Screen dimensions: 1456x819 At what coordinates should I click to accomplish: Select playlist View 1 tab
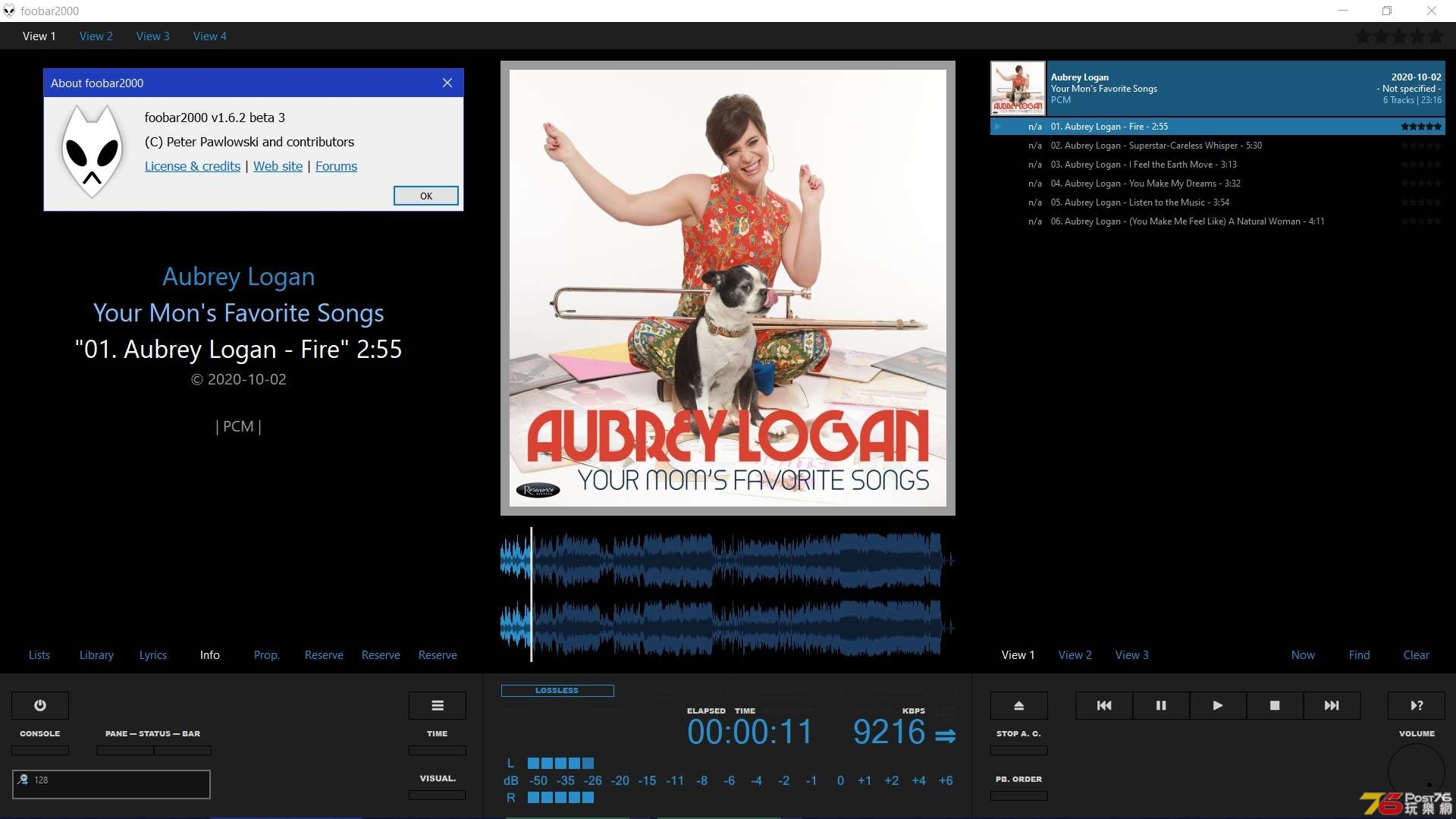[1018, 654]
